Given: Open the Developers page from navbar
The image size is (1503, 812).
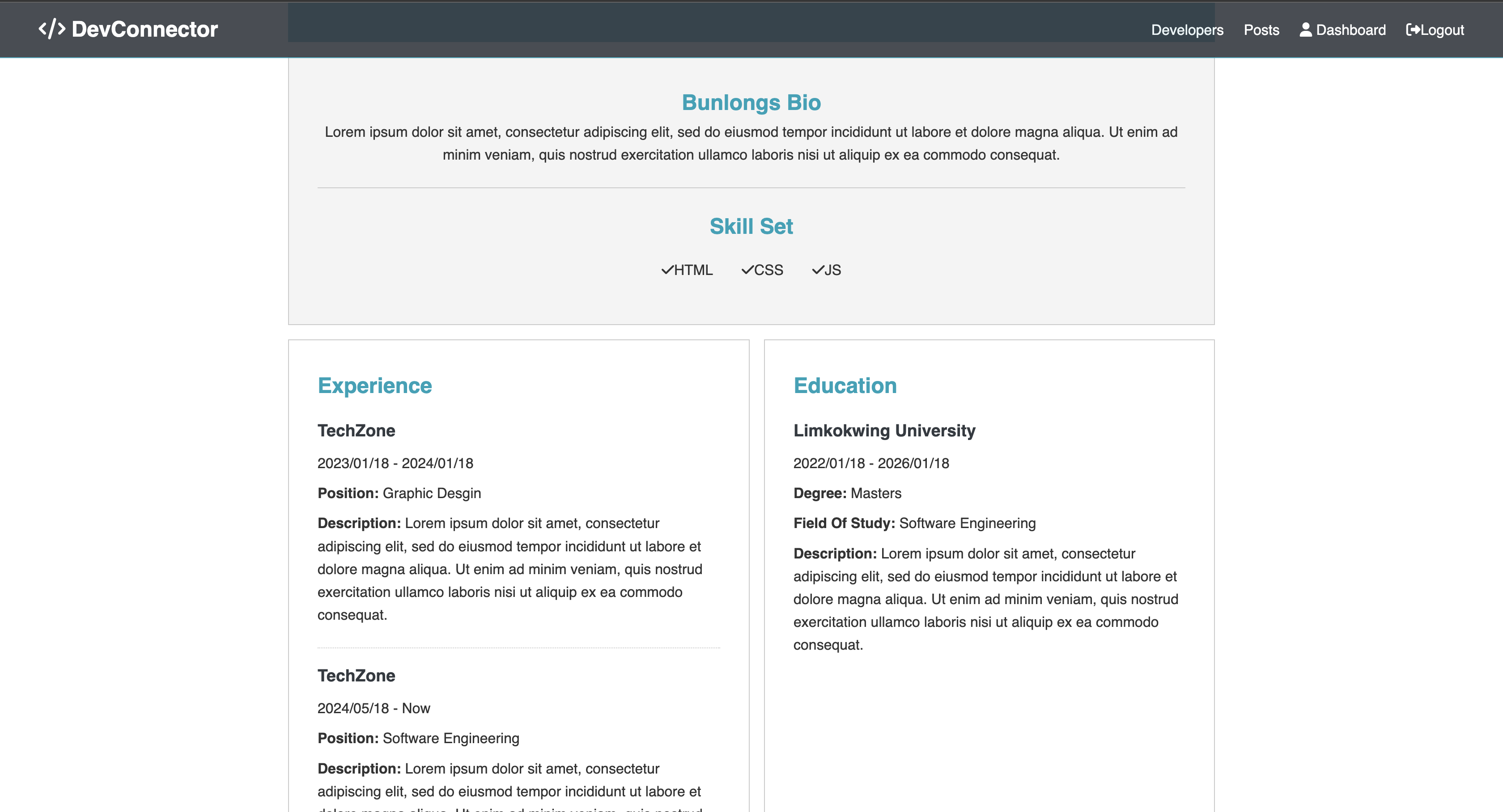Looking at the screenshot, I should click(1187, 30).
